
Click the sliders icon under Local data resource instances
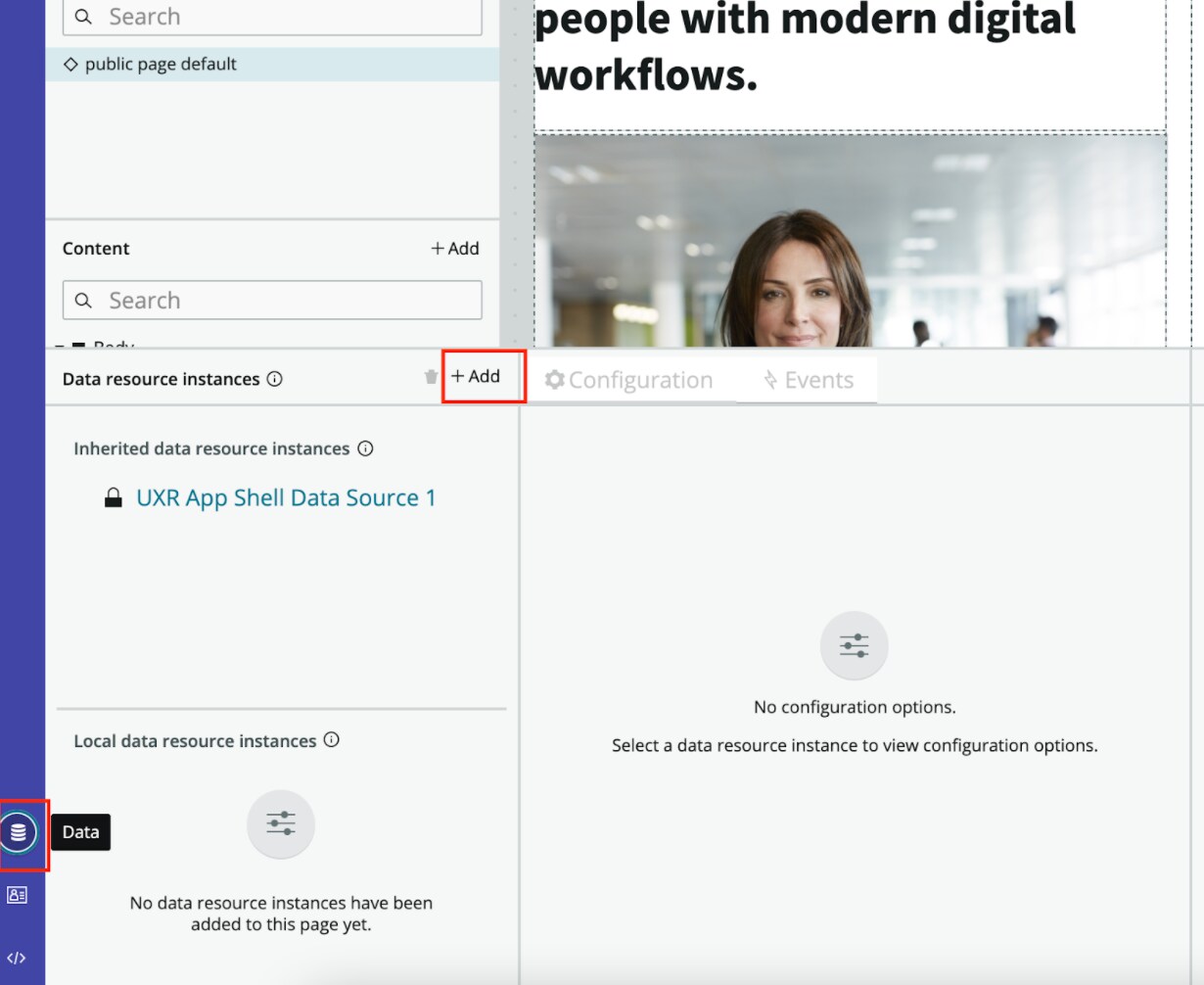[x=280, y=823]
